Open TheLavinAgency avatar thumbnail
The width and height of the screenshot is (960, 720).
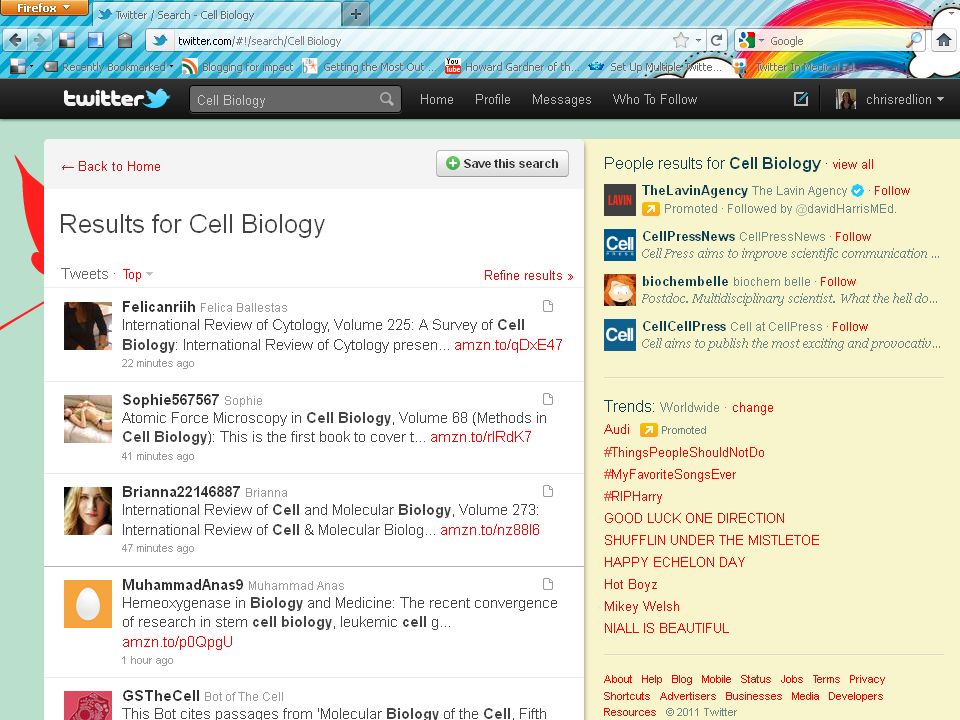(620, 200)
